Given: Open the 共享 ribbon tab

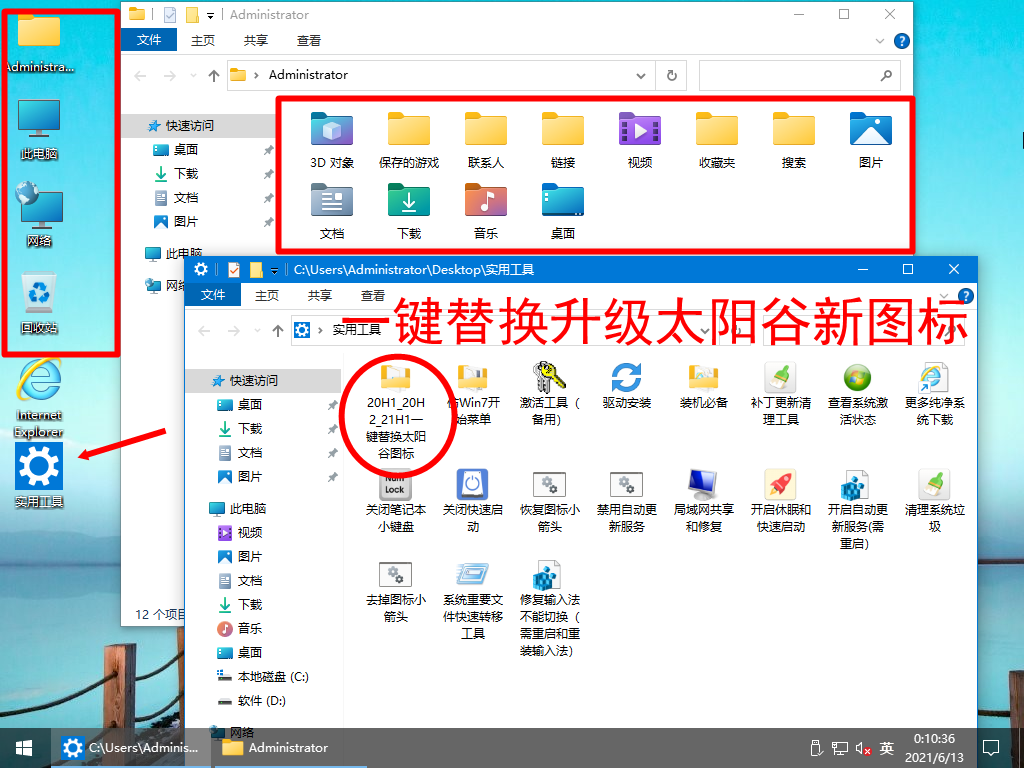Looking at the screenshot, I should coord(319,295).
